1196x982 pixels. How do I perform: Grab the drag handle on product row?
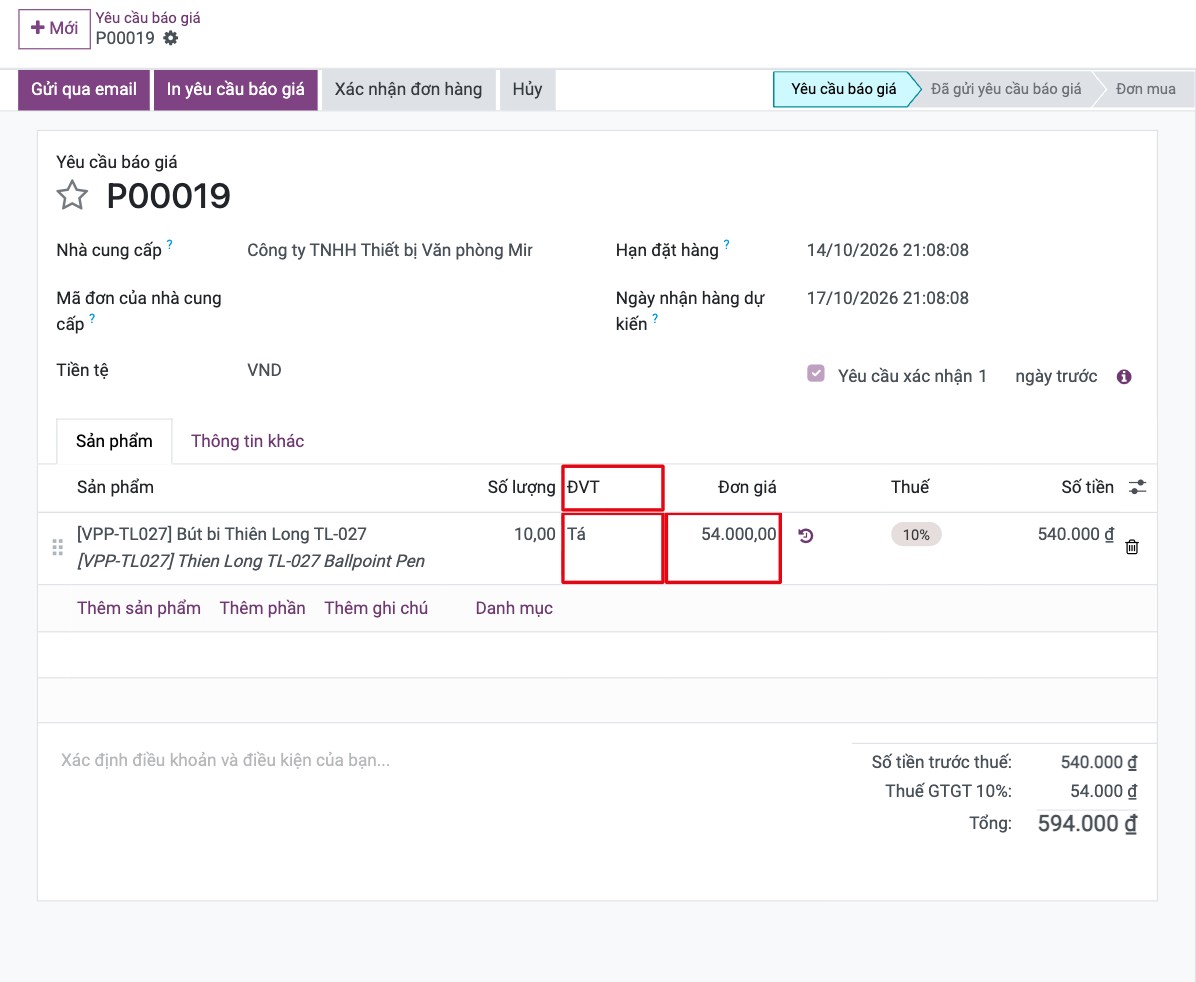tap(57, 547)
